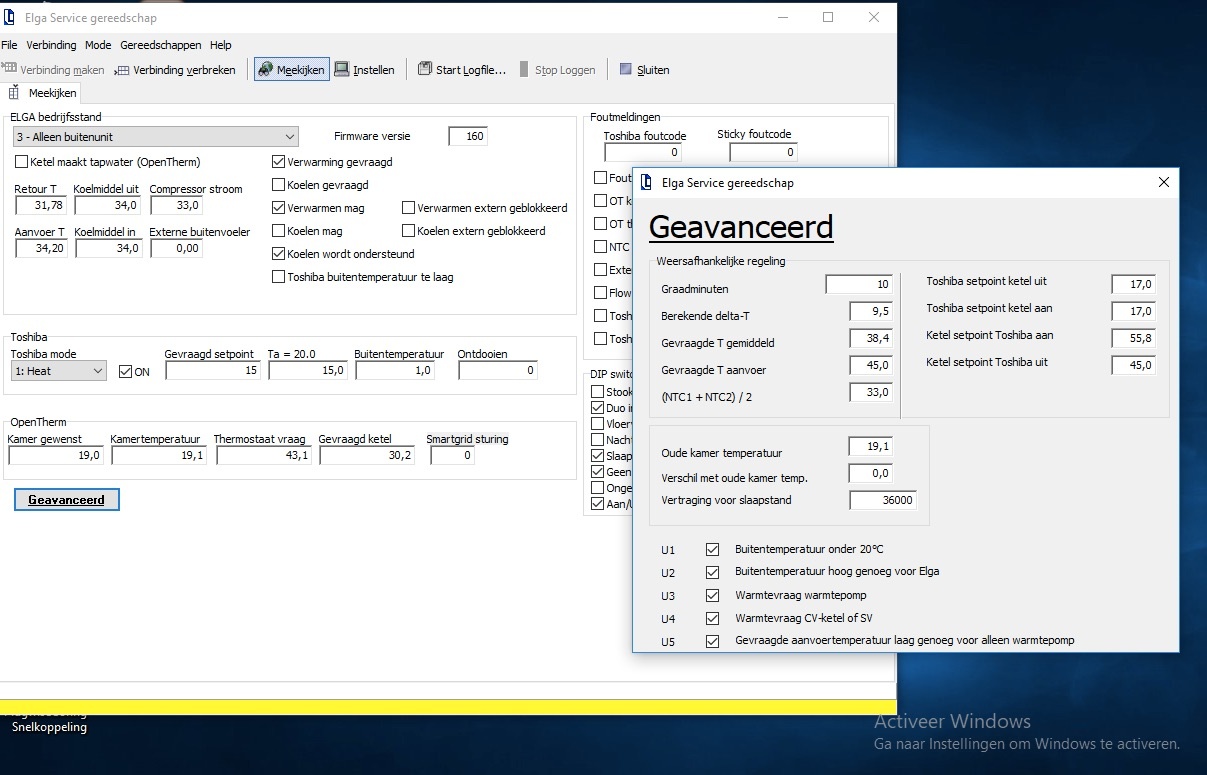Viewport: 1207px width, 775px height.
Task: Toggle the Koelen gevraagd checkbox
Action: (279, 185)
